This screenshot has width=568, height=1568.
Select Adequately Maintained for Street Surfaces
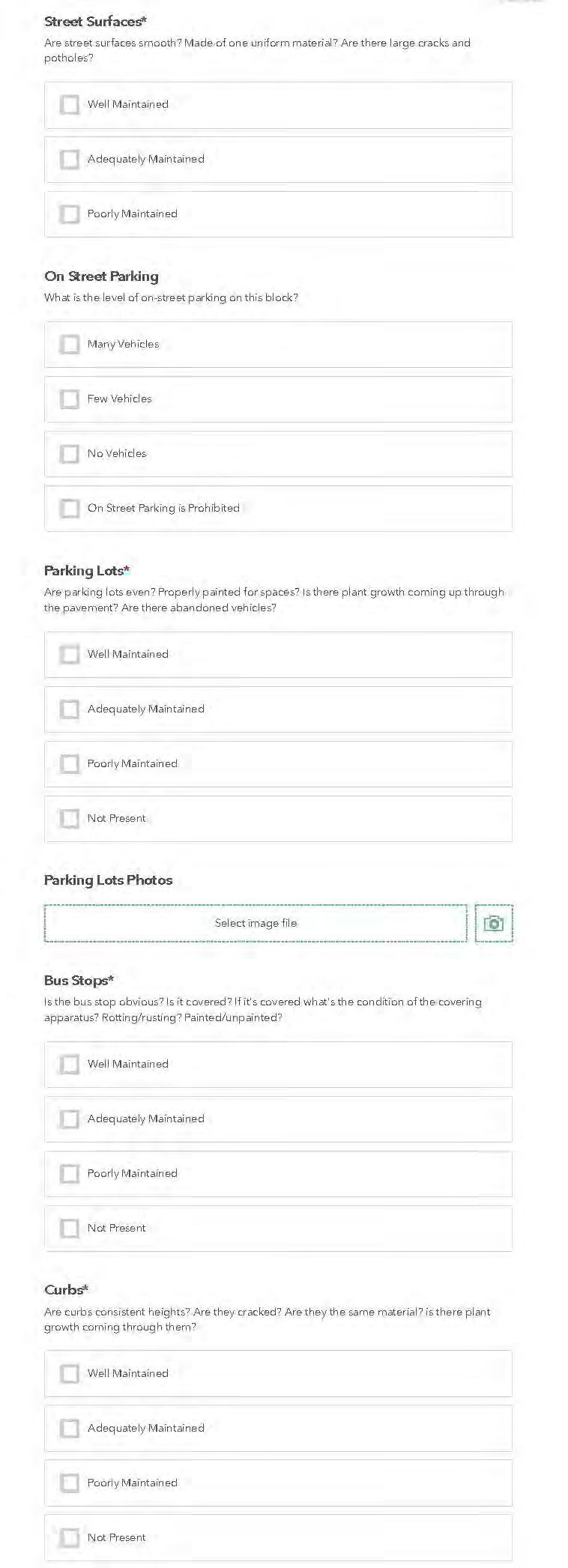click(70, 159)
